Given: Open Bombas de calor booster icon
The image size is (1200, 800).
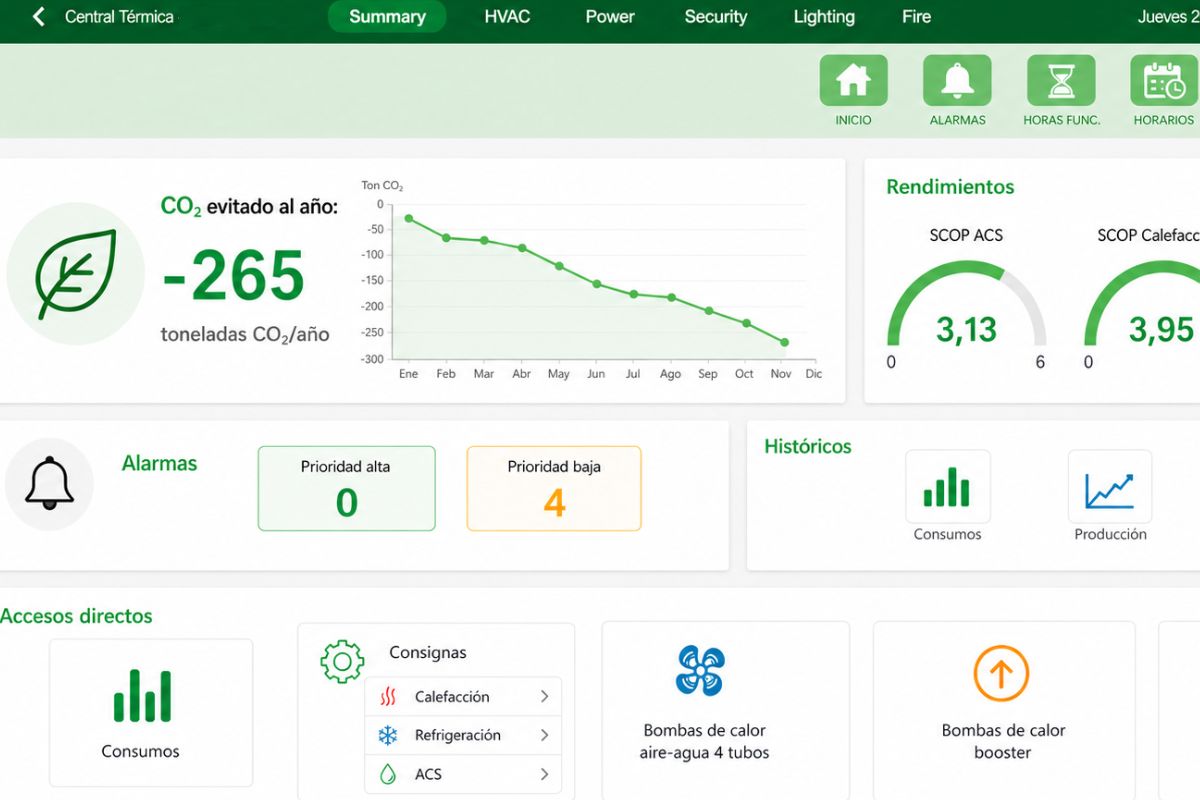Looking at the screenshot, I should pyautogui.click(x=1001, y=673).
